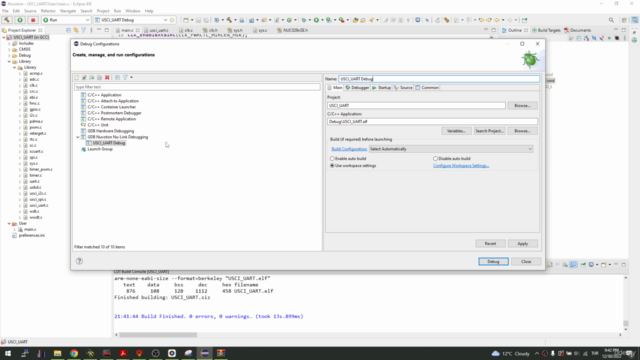The width and height of the screenshot is (640, 360).
Task: Click Eclipse icon in the taskbar
Action: point(204,353)
